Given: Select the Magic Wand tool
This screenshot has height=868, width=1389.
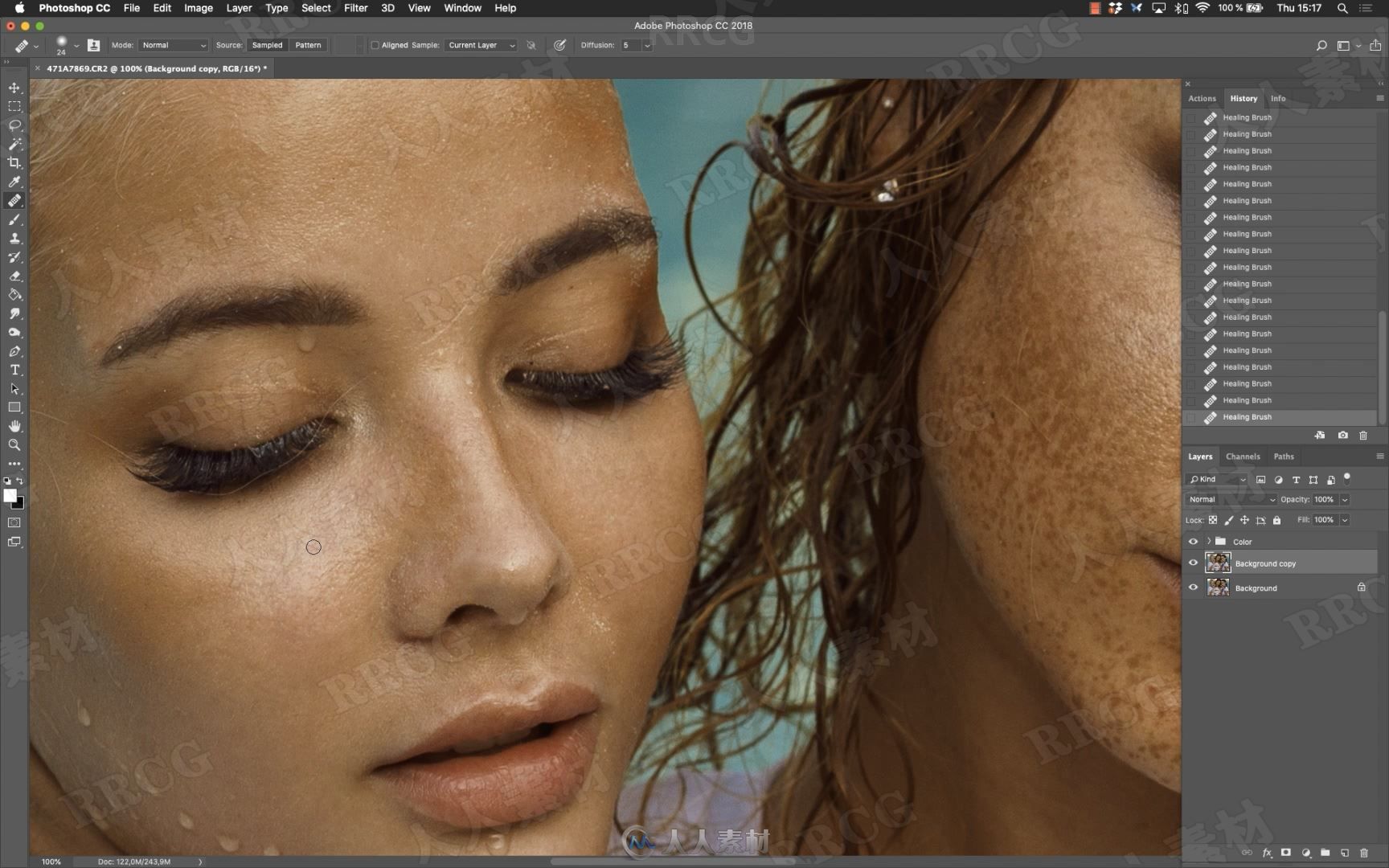Looking at the screenshot, I should click(14, 144).
